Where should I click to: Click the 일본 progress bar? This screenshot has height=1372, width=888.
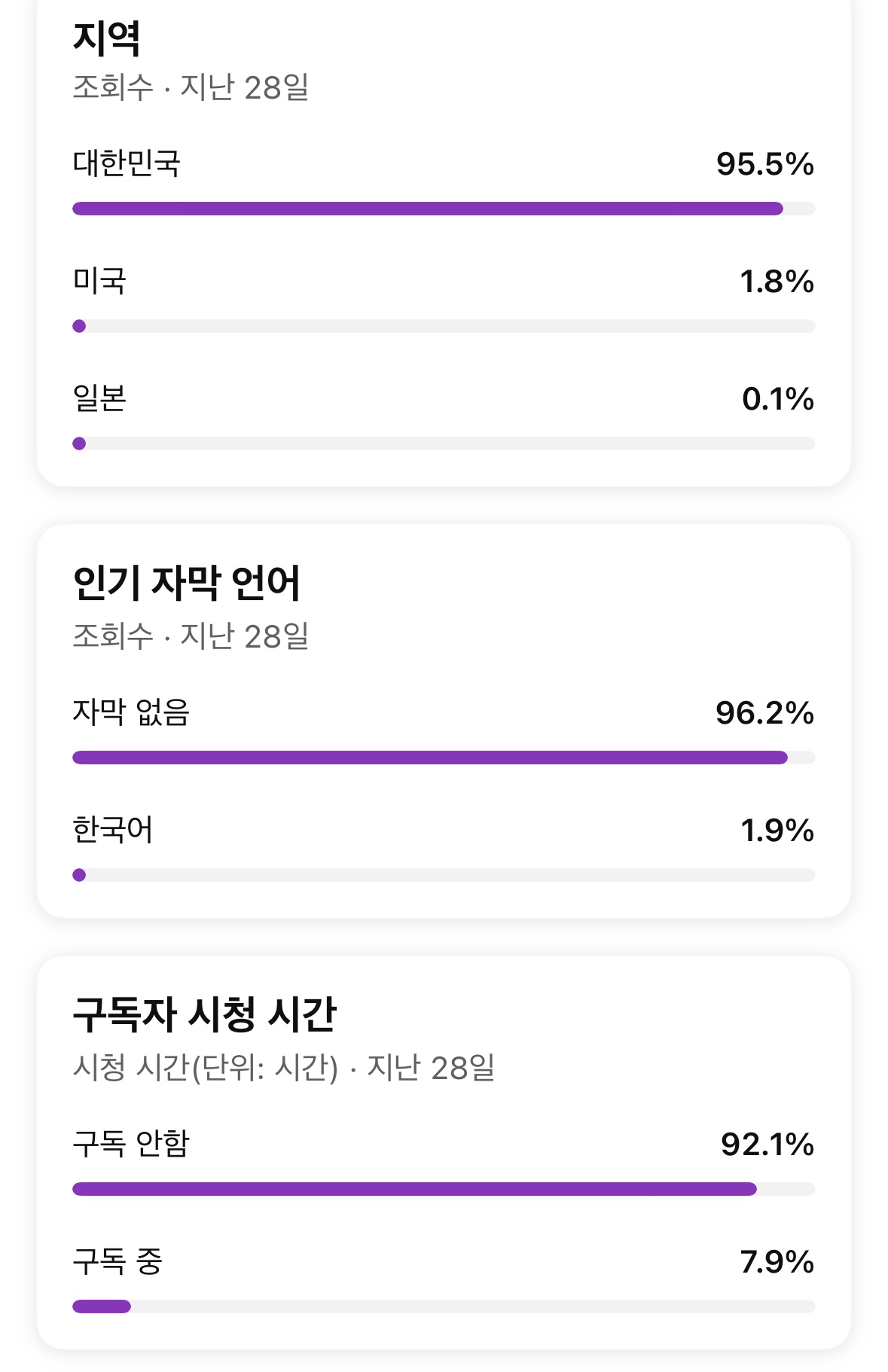point(444,444)
